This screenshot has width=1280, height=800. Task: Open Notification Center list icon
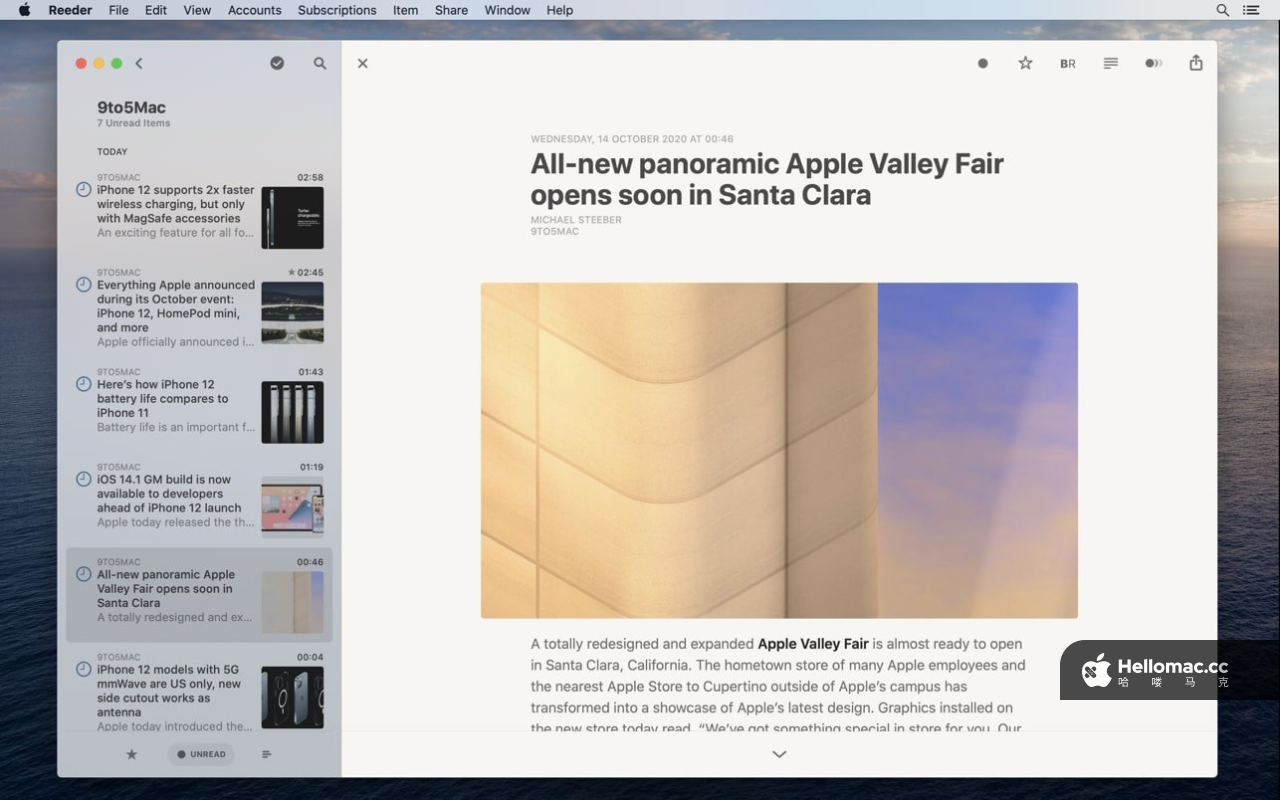[x=1251, y=10]
